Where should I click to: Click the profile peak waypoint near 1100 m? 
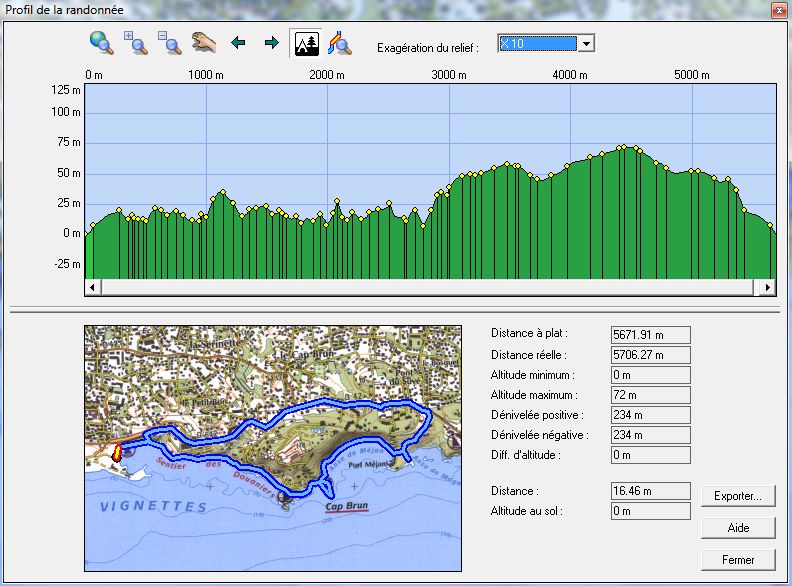point(223,192)
